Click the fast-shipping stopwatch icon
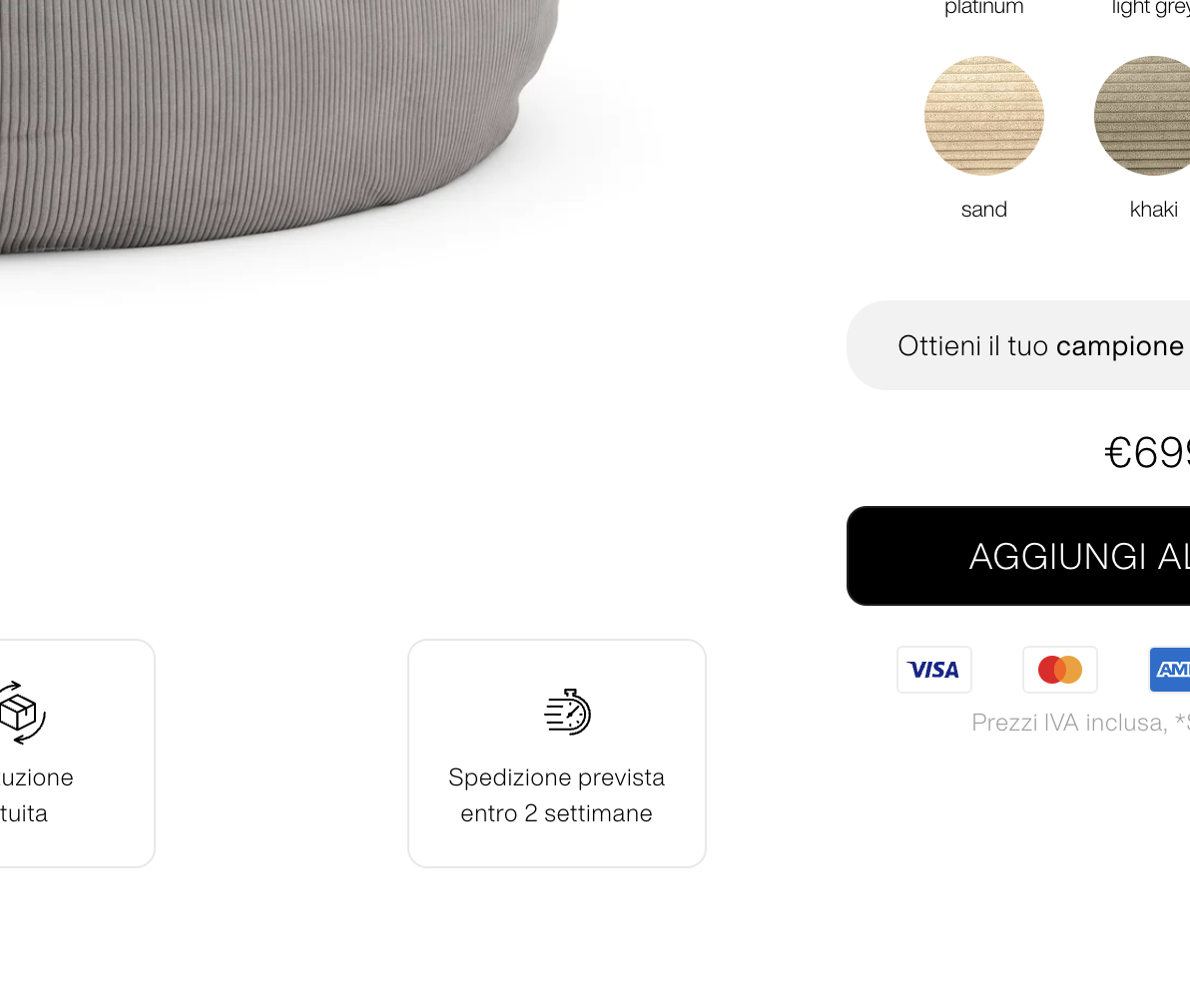 [x=568, y=712]
